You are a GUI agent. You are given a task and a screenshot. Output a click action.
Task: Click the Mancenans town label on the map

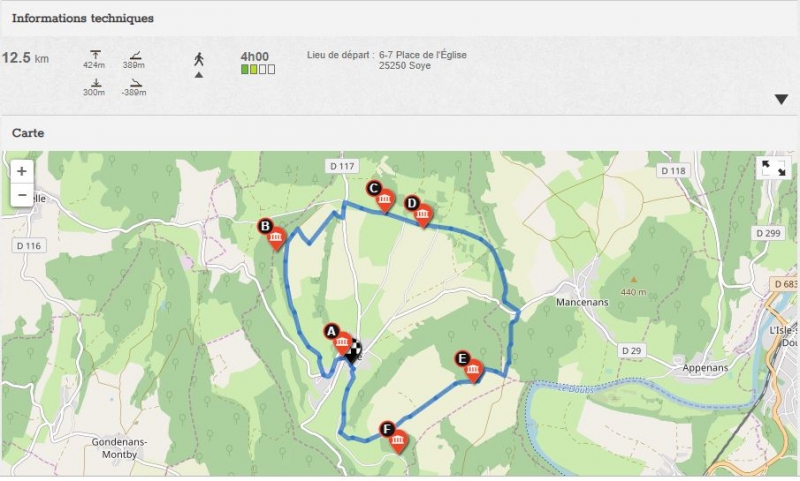(582, 302)
